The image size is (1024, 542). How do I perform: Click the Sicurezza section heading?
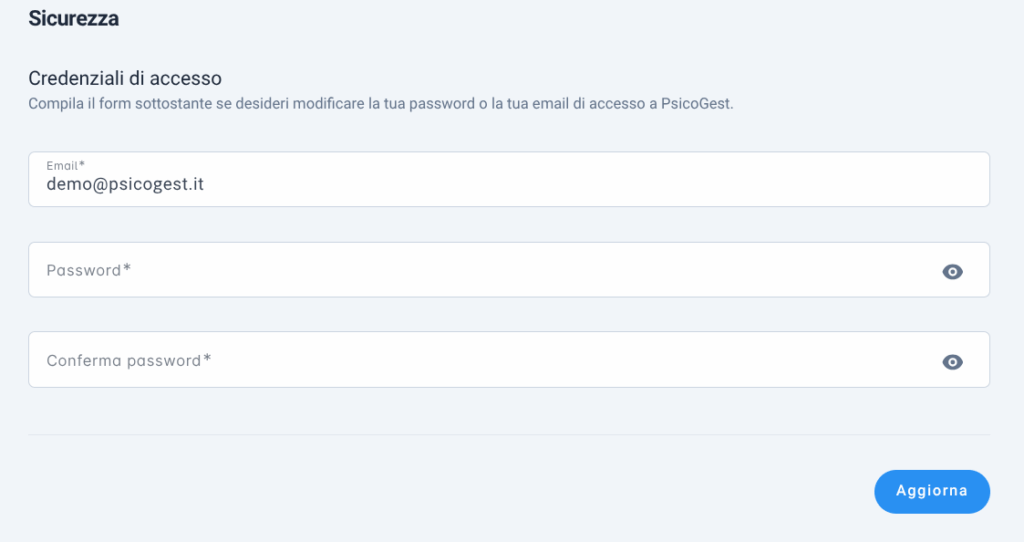[73, 18]
